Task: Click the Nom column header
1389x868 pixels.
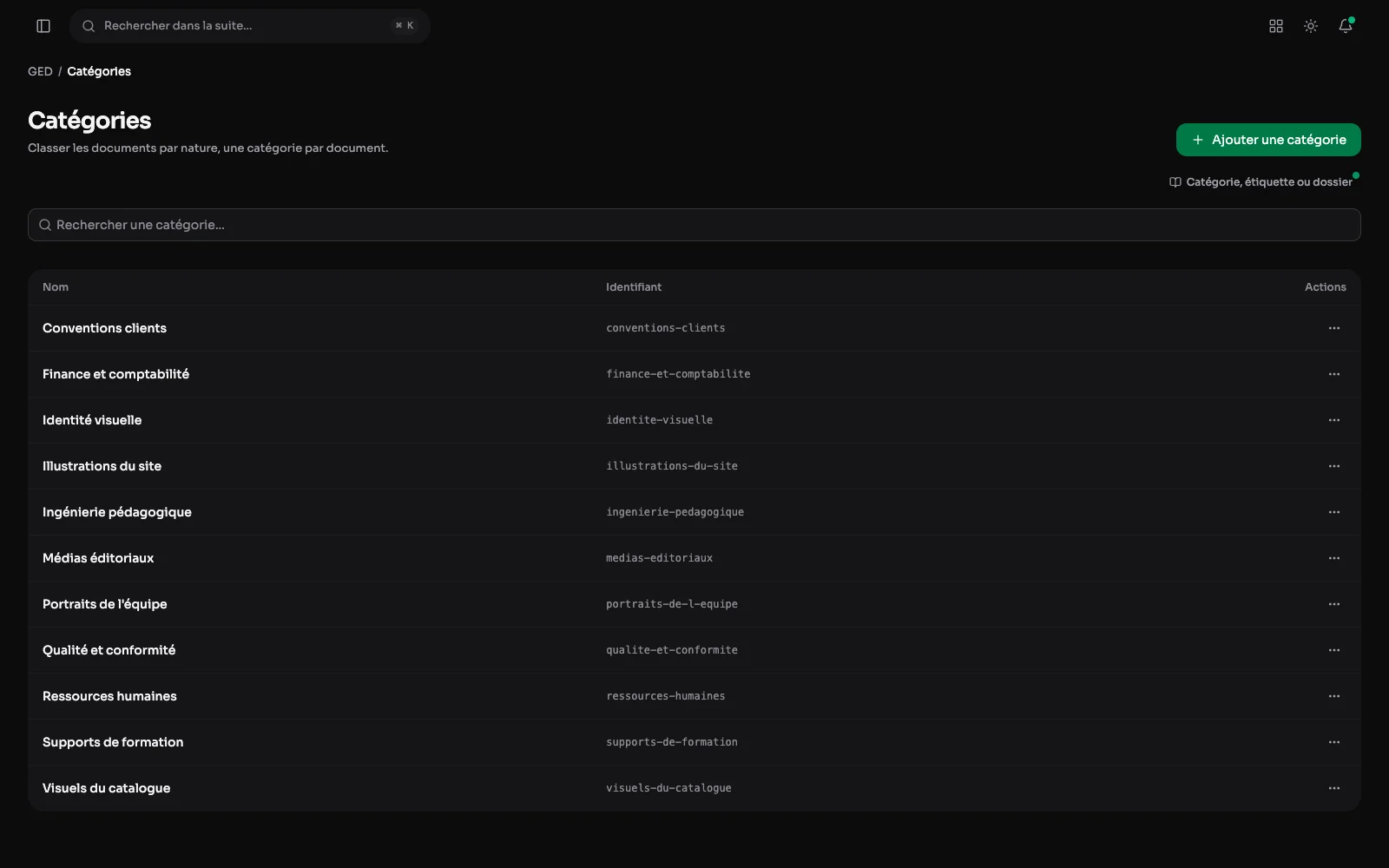Action: [x=56, y=287]
